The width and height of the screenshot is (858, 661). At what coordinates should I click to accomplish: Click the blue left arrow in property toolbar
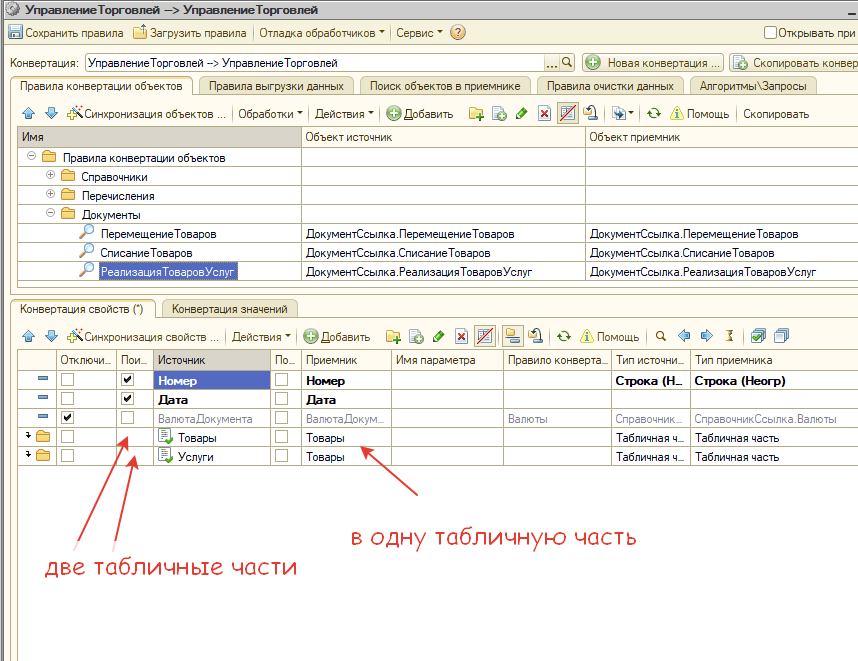(683, 336)
